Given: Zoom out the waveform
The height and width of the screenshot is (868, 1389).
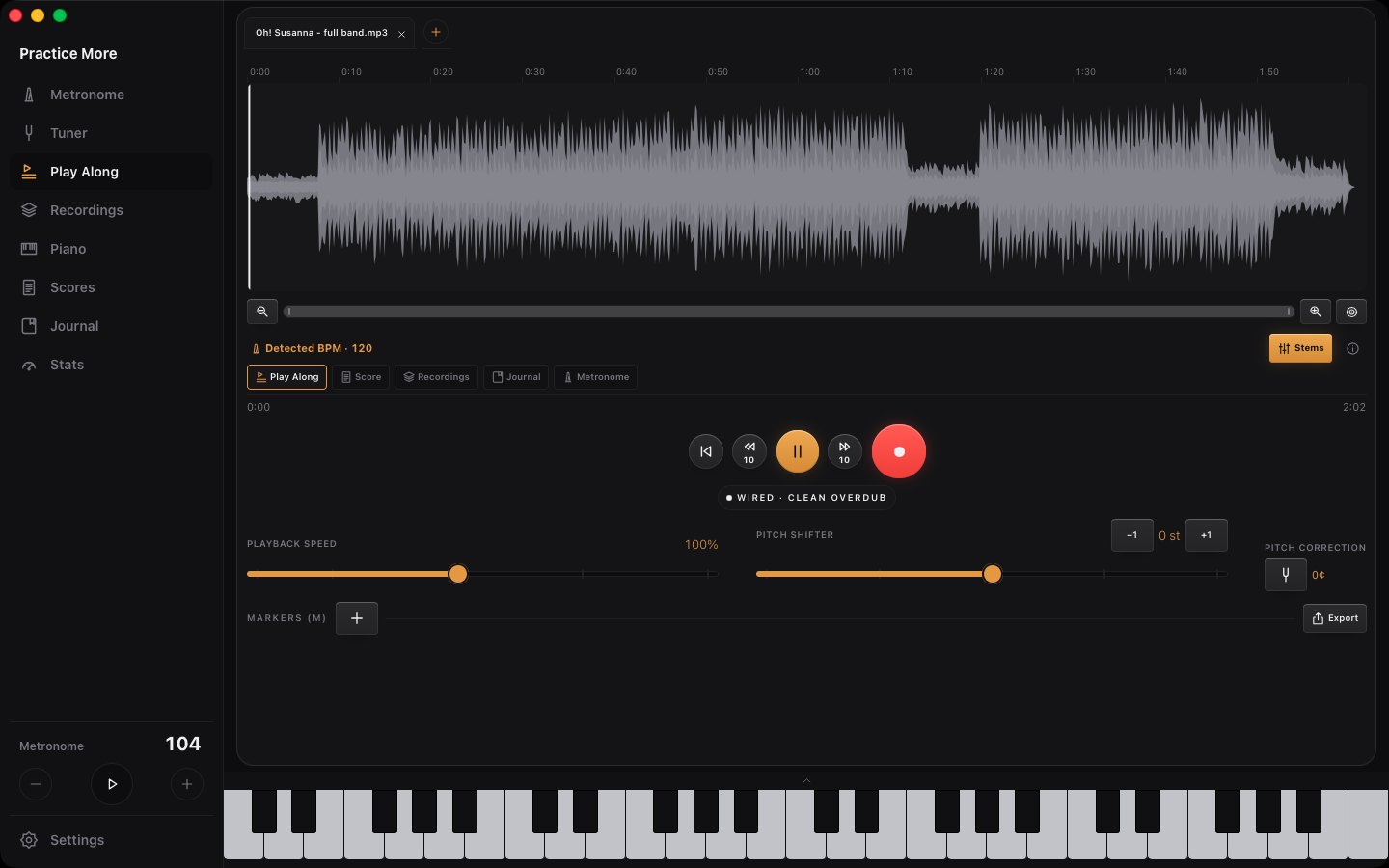Looking at the screenshot, I should tap(262, 312).
